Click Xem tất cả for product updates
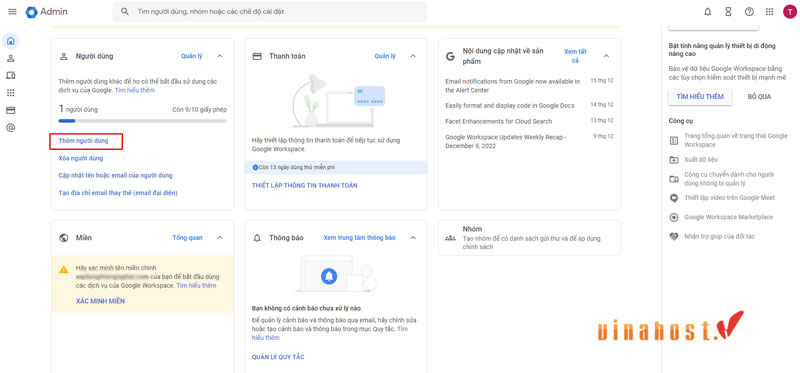Viewport: 800px width, 373px height. (x=575, y=56)
